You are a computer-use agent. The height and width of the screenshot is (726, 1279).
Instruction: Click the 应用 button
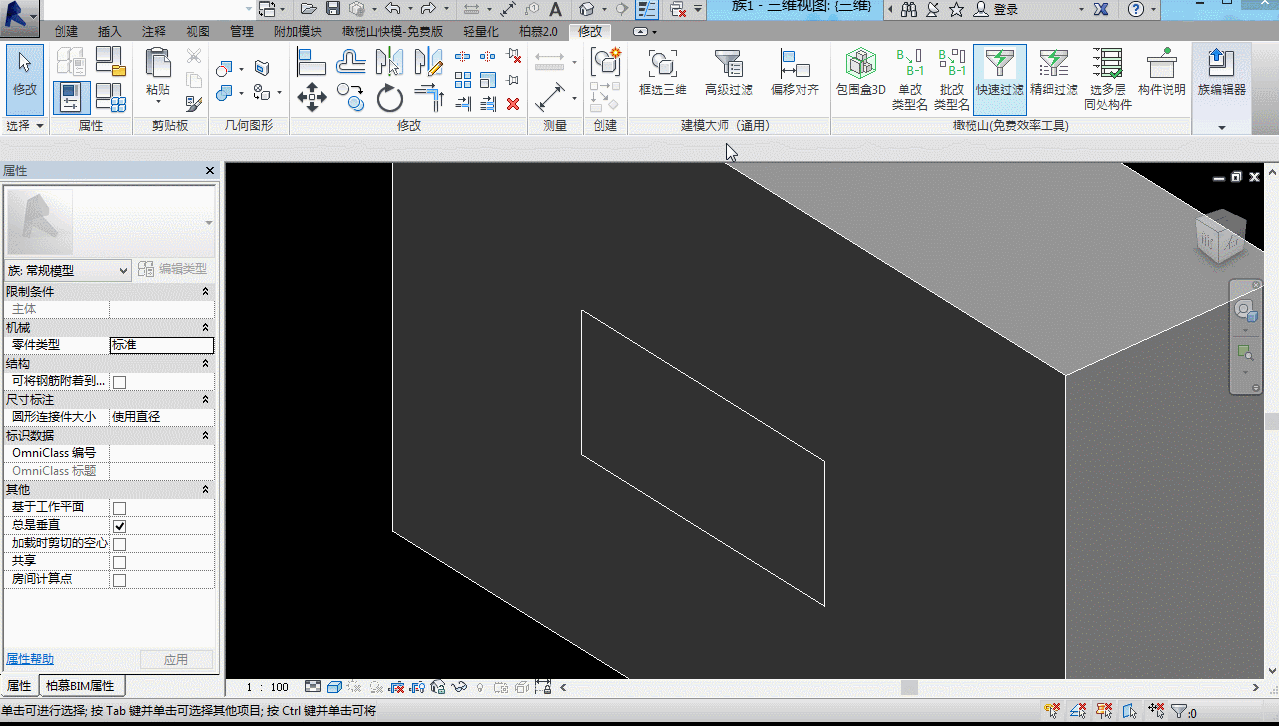(x=176, y=660)
